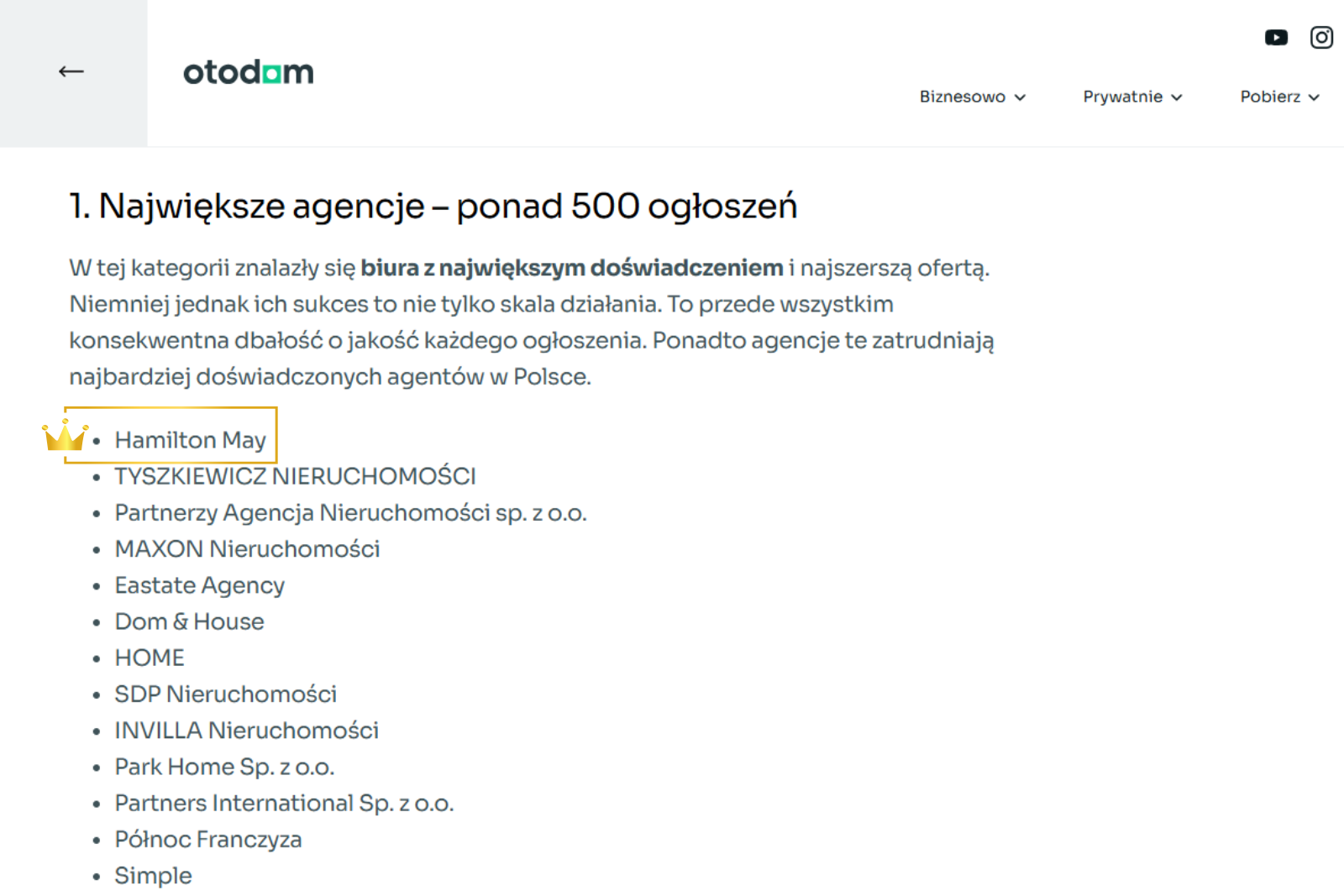Viewport: 1344px width, 896px height.
Task: Click the otodom logo
Action: point(249,72)
